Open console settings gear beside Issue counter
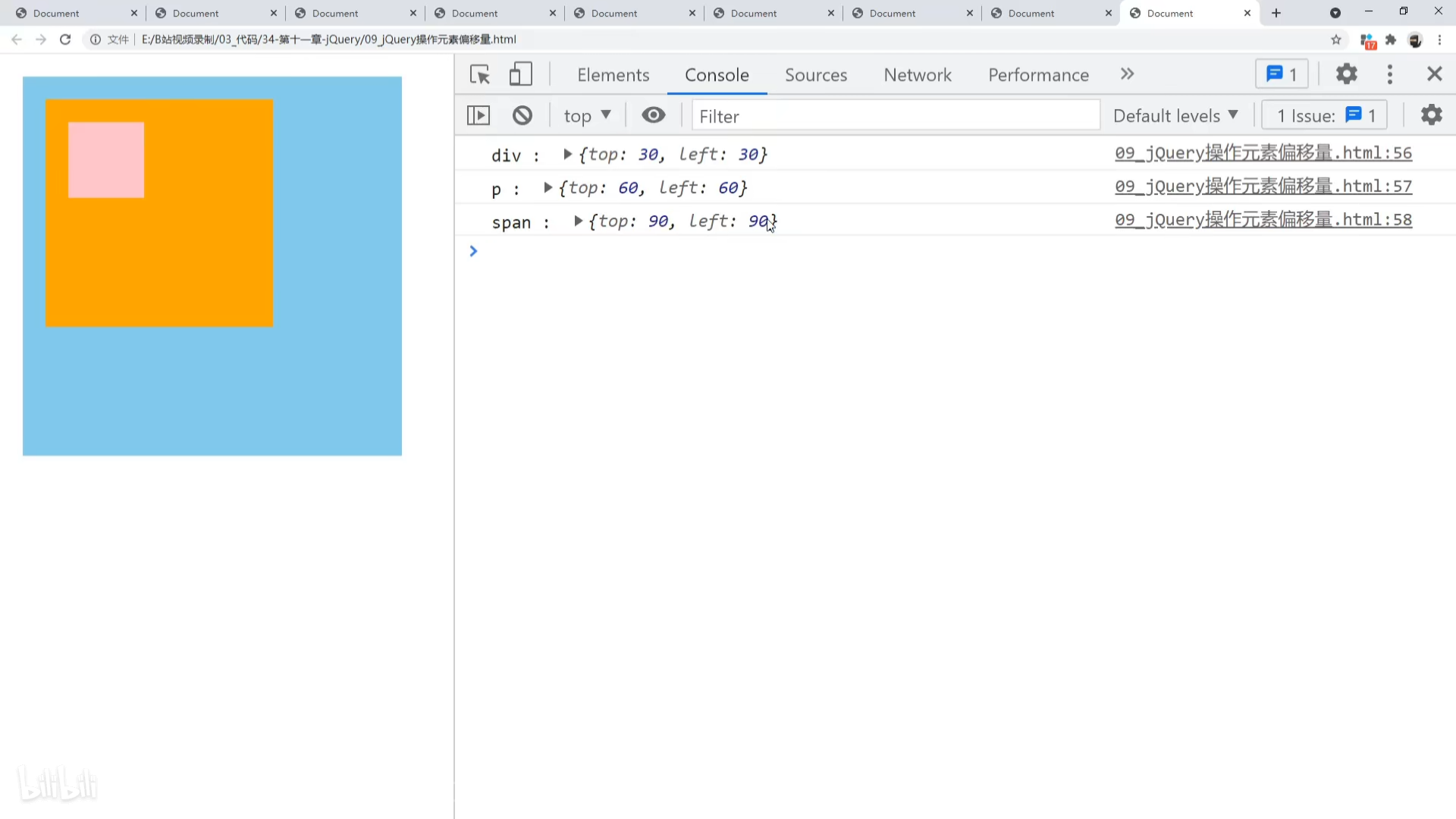1456x819 pixels. [x=1431, y=115]
